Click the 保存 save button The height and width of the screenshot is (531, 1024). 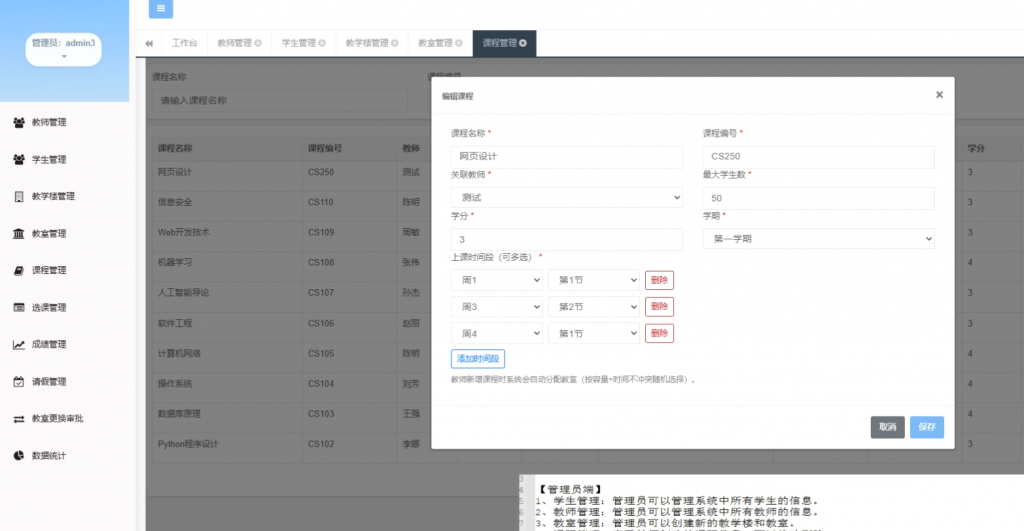coord(927,427)
